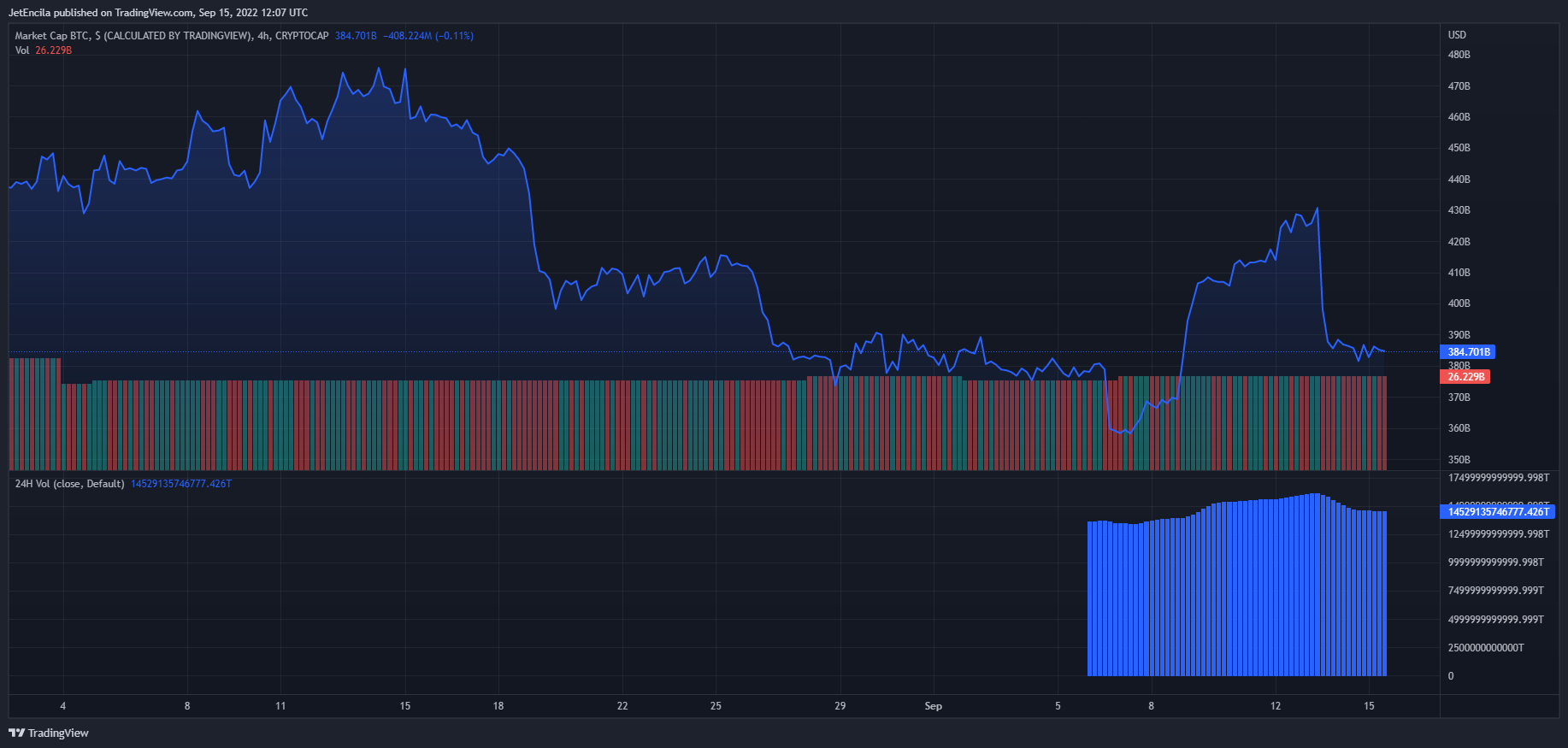Click the TradingView logo icon at bottom
The width and height of the screenshot is (1568, 748).
click(x=16, y=733)
